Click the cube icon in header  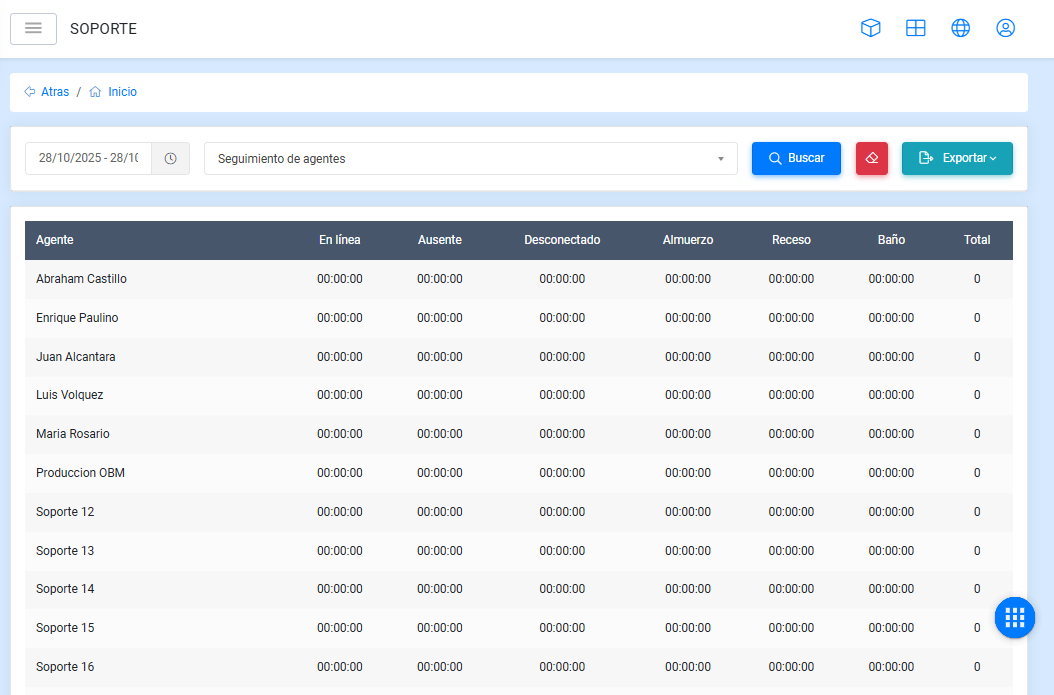click(870, 28)
